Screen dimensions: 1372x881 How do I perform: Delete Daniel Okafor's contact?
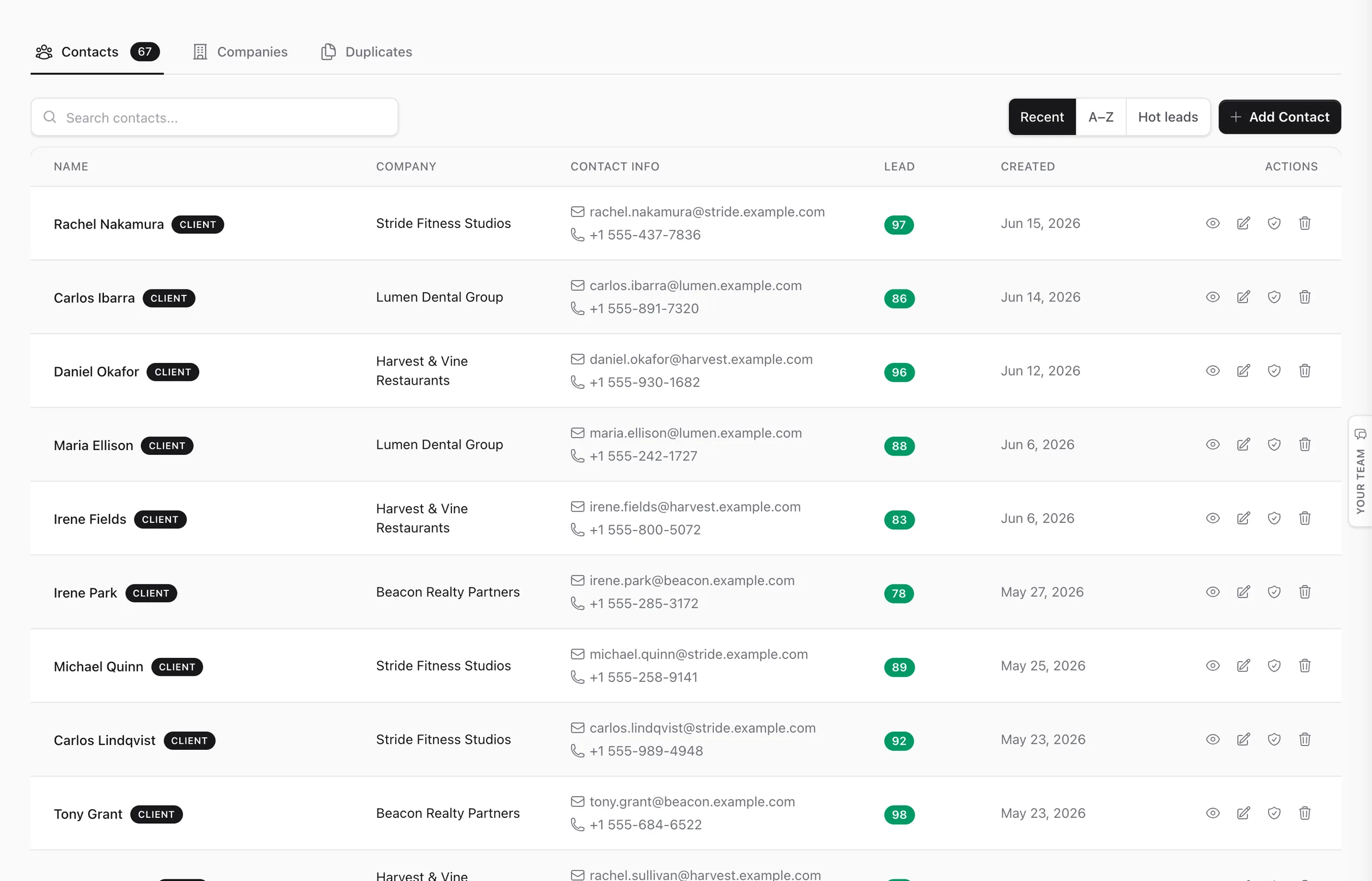point(1304,371)
